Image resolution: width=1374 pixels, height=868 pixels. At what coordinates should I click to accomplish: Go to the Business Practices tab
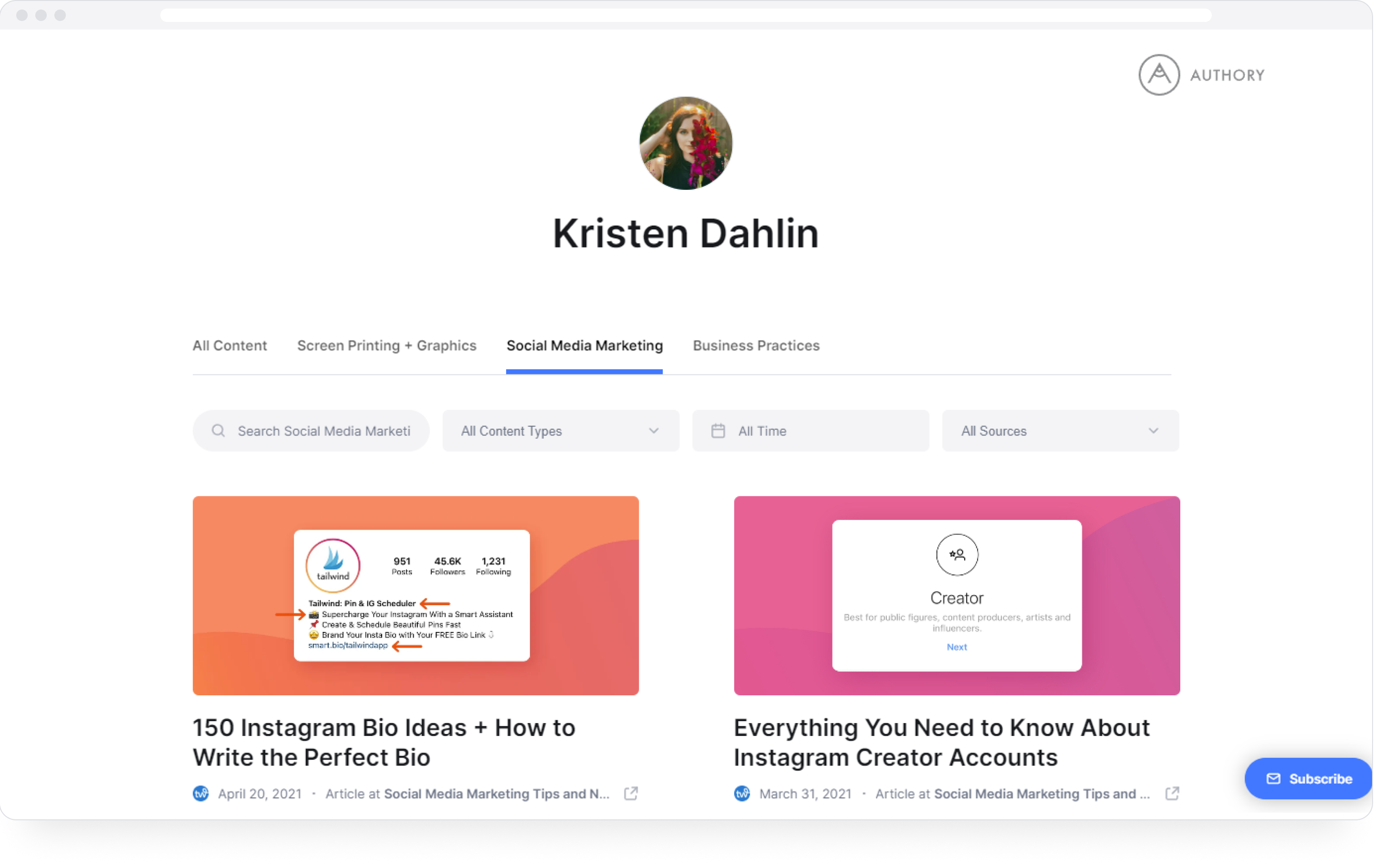tap(756, 346)
